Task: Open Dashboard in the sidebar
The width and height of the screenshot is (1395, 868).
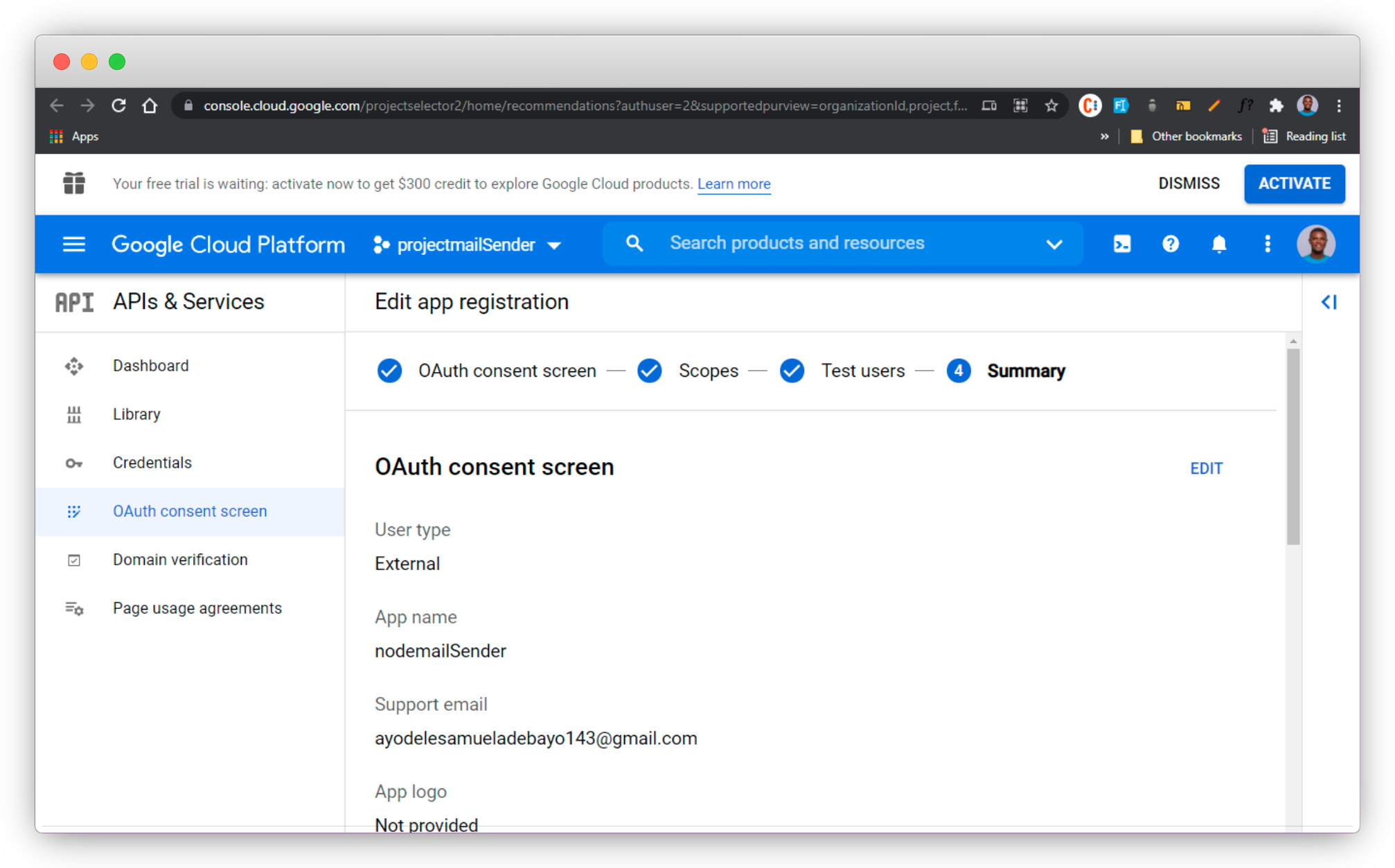Action: pos(190,366)
